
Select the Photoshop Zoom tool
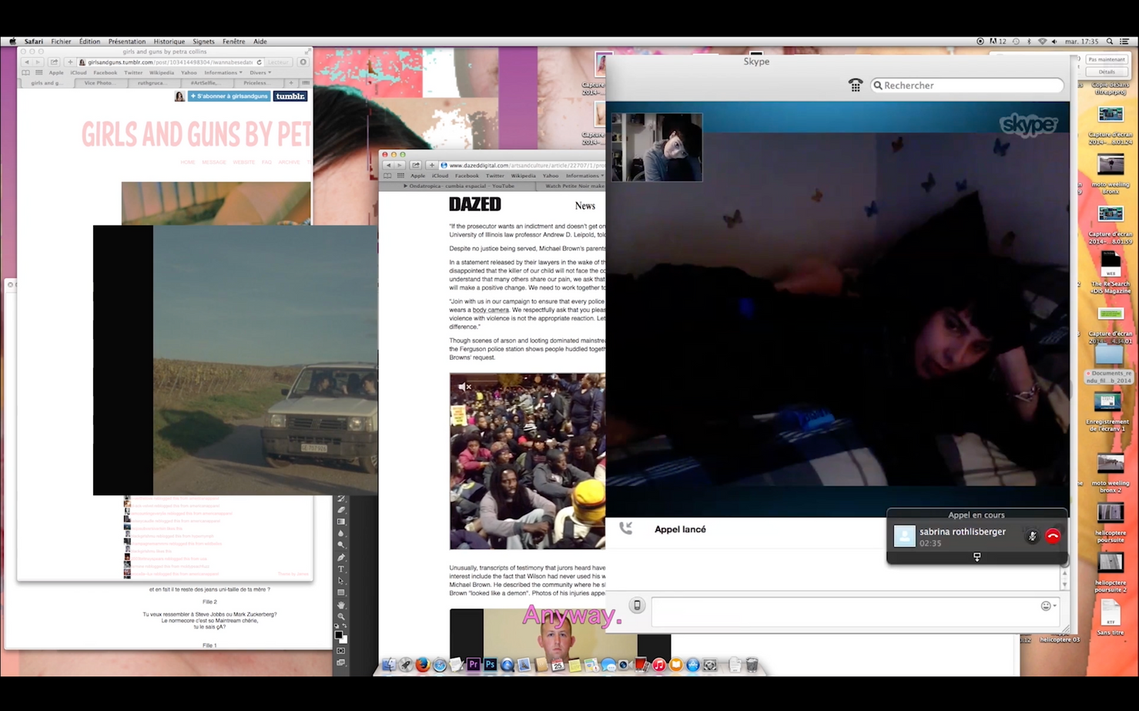click(341, 617)
